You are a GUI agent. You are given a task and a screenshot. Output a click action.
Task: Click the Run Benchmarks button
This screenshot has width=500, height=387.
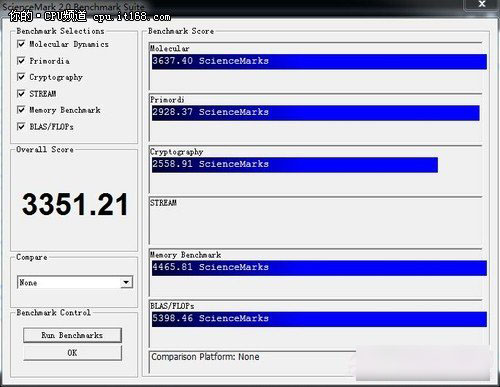tap(72, 335)
